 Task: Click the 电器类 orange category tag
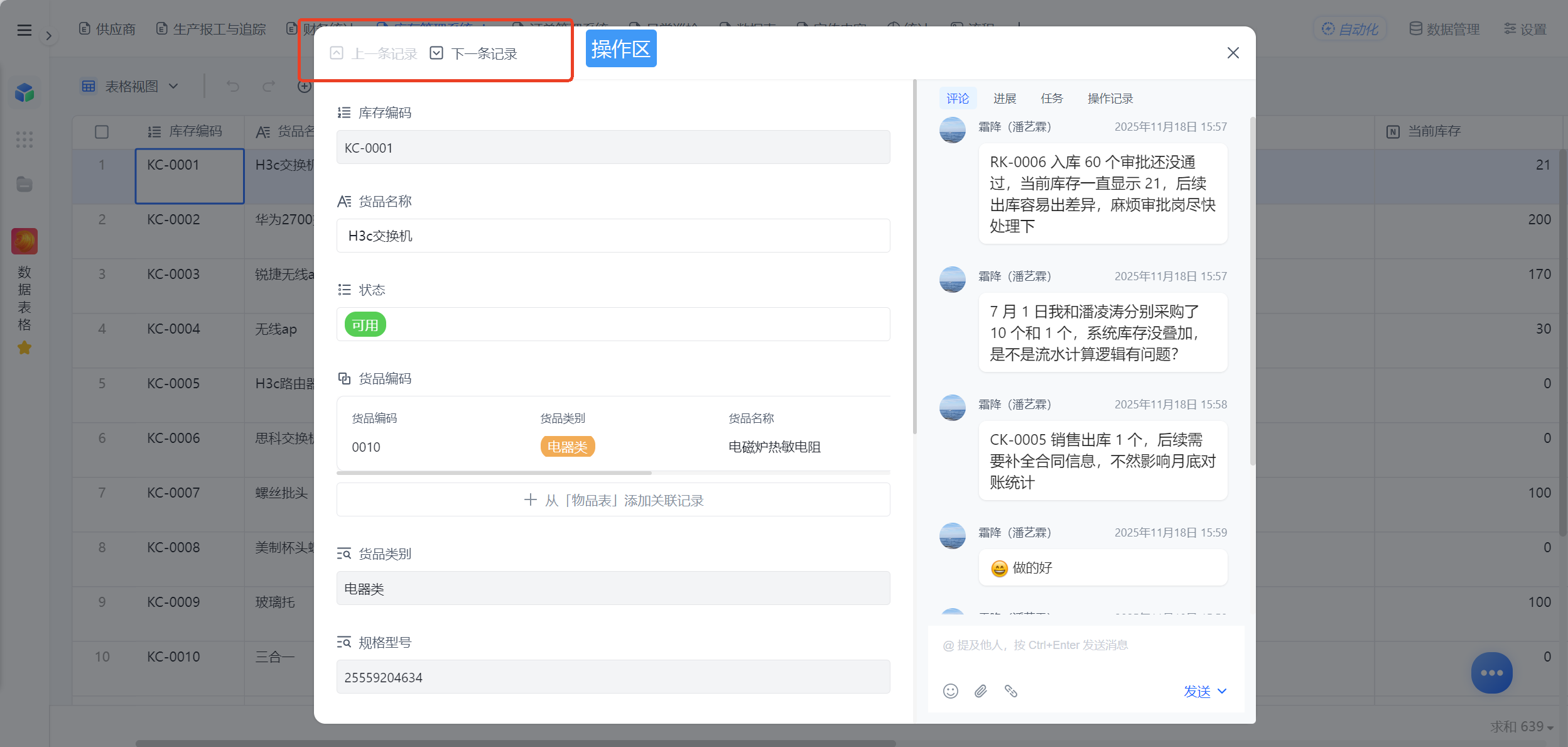(x=568, y=447)
